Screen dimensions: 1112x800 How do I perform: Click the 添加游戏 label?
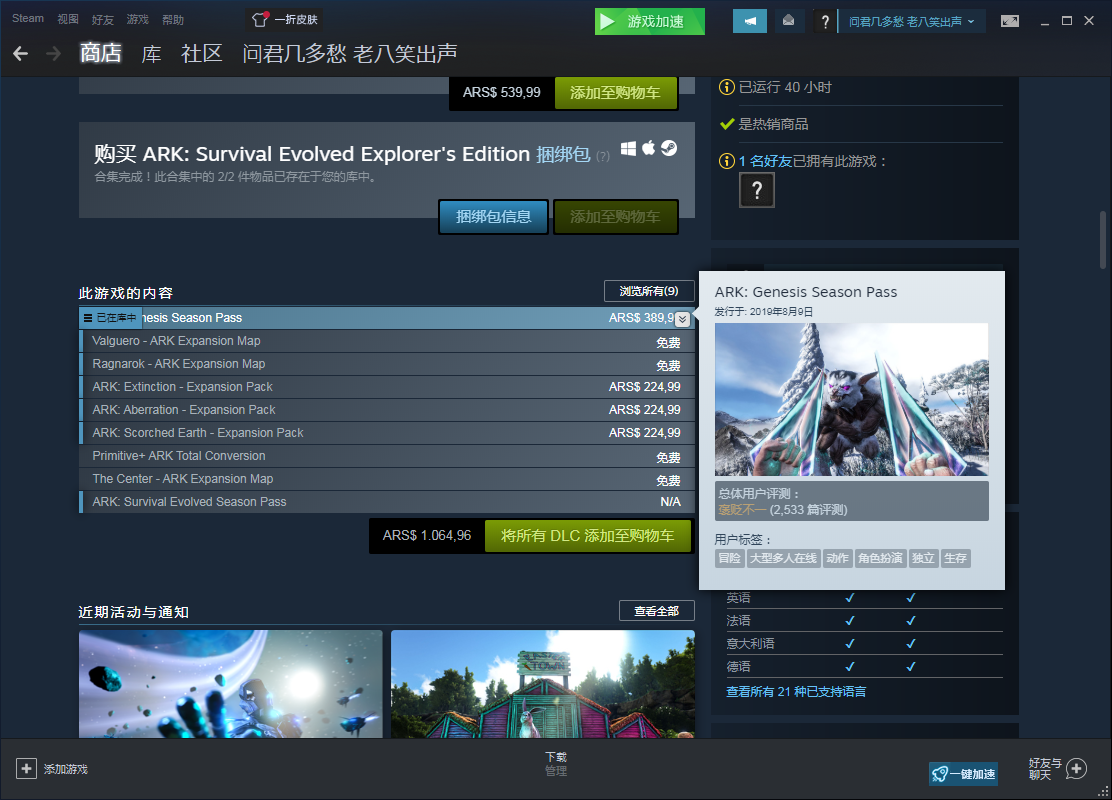tap(66, 770)
